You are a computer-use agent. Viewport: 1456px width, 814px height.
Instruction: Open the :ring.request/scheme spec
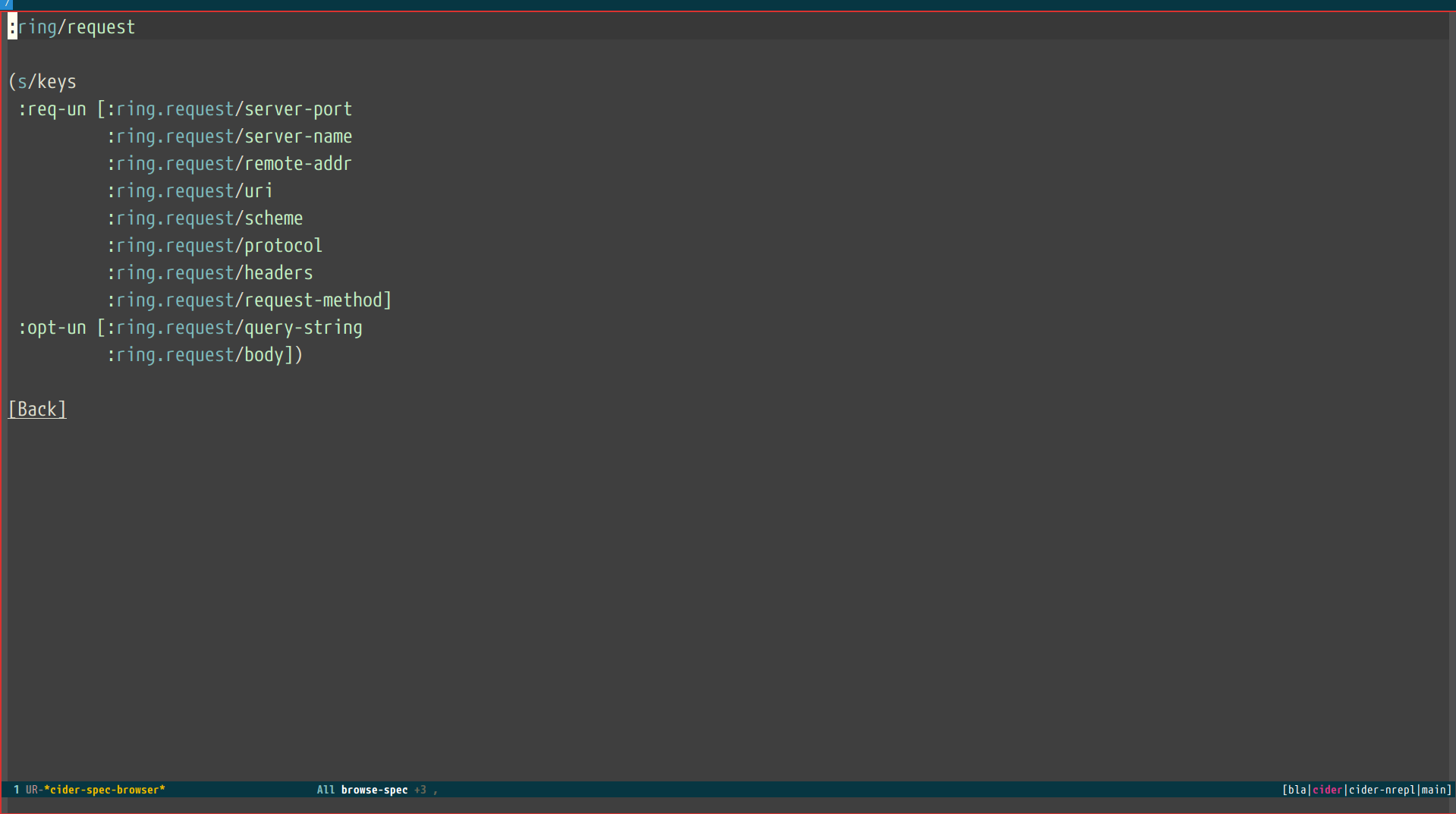[x=205, y=218]
